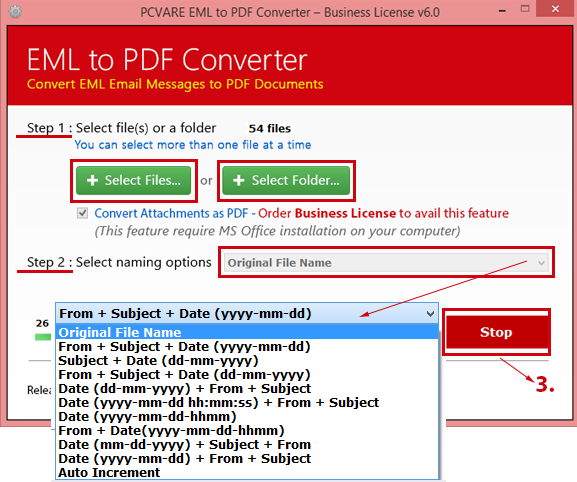Click the plus icon on Select Folder
This screenshot has width=577, height=482.
(238, 180)
